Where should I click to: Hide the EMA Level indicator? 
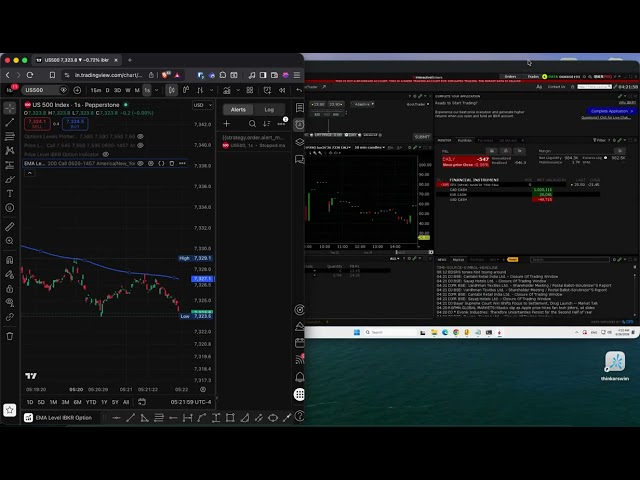tap(140, 163)
